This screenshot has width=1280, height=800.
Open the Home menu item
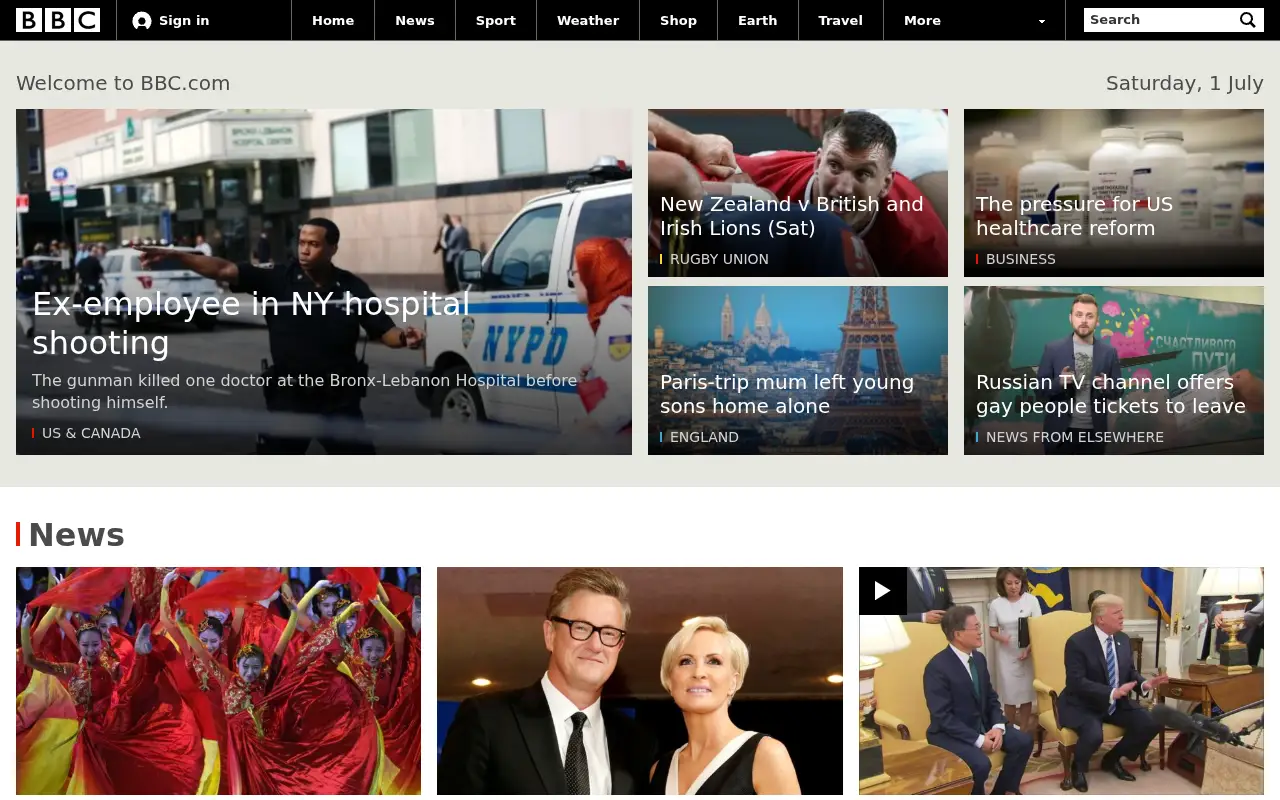(x=333, y=20)
